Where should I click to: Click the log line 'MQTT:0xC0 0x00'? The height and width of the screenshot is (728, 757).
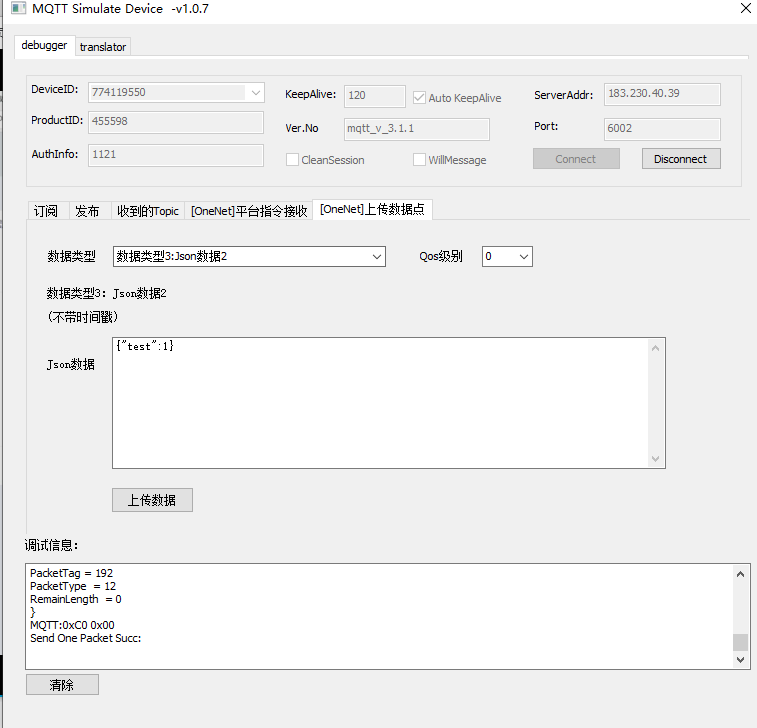72,625
